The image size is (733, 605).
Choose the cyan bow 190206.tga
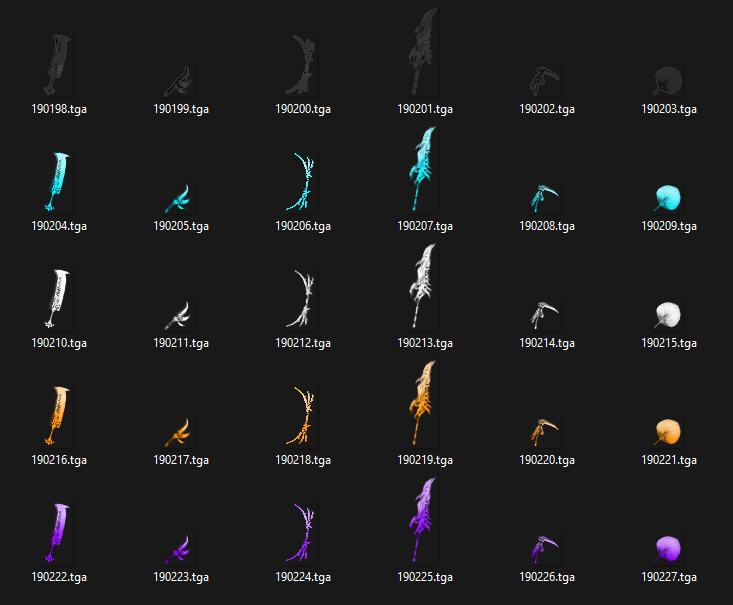tap(302, 182)
